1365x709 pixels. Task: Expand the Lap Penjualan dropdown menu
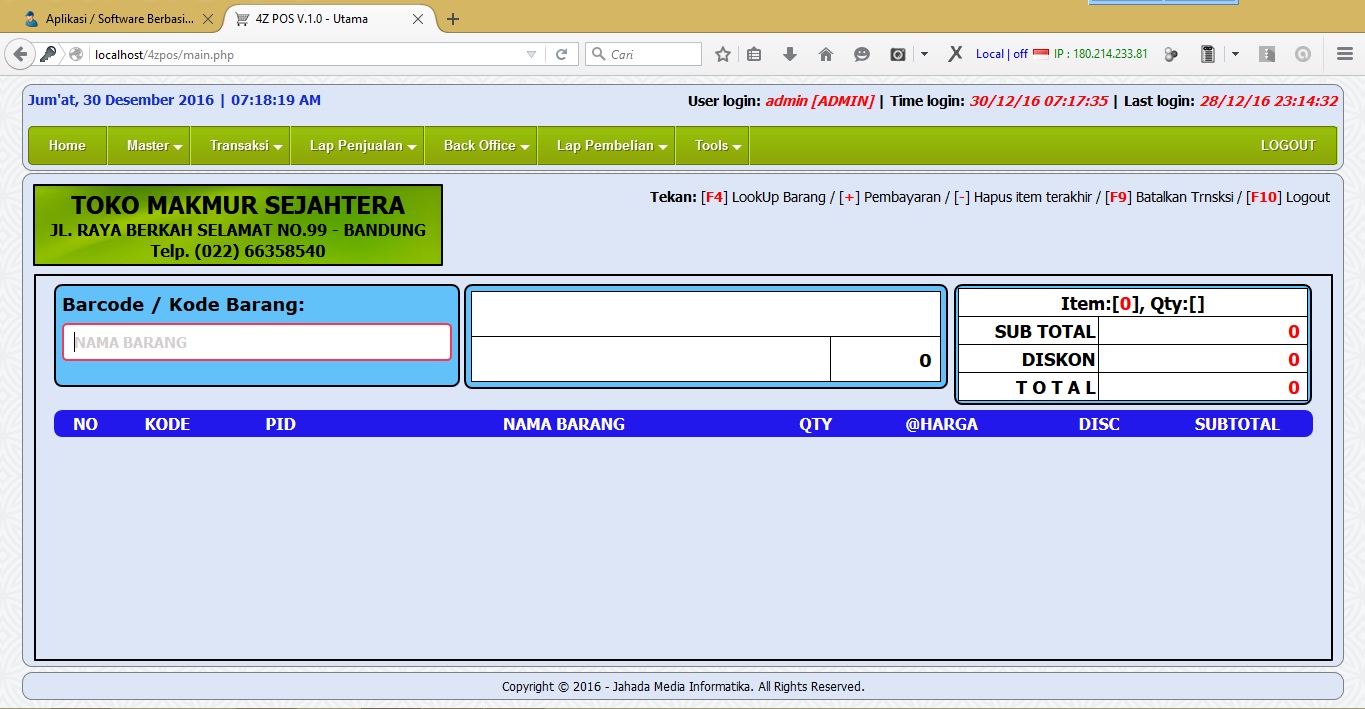click(x=357, y=146)
